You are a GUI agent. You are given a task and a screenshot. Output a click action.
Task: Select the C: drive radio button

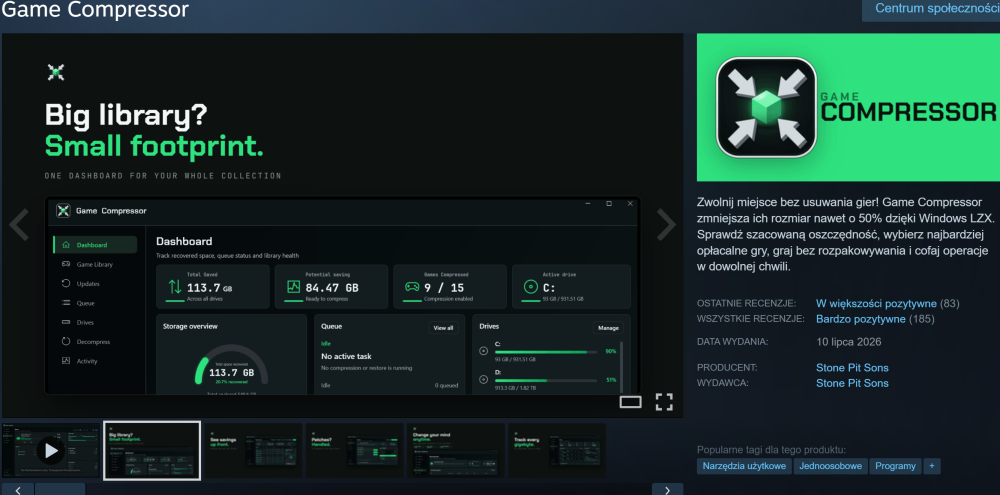coord(483,351)
